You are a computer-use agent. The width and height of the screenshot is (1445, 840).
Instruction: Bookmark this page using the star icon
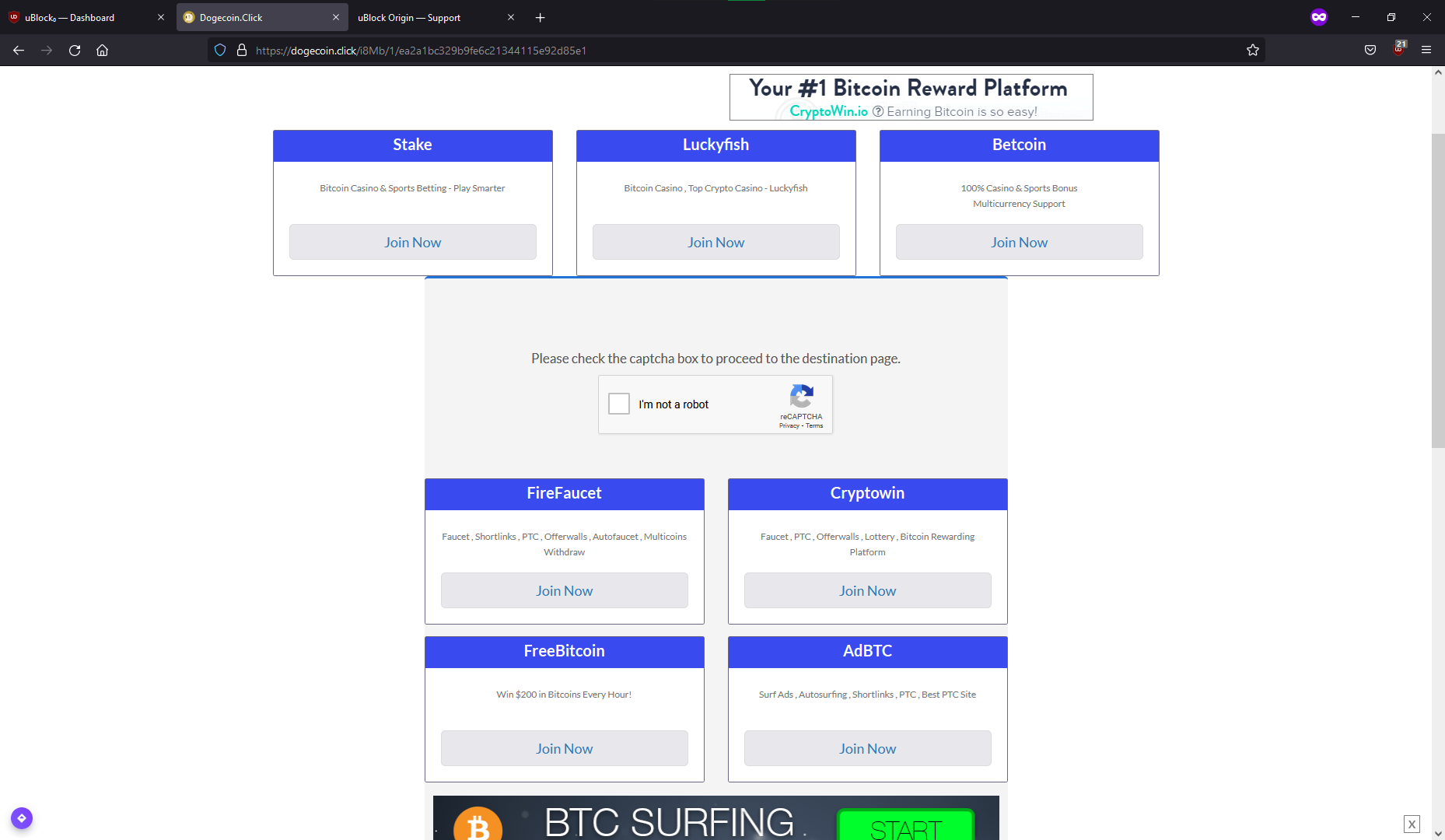click(x=1253, y=50)
